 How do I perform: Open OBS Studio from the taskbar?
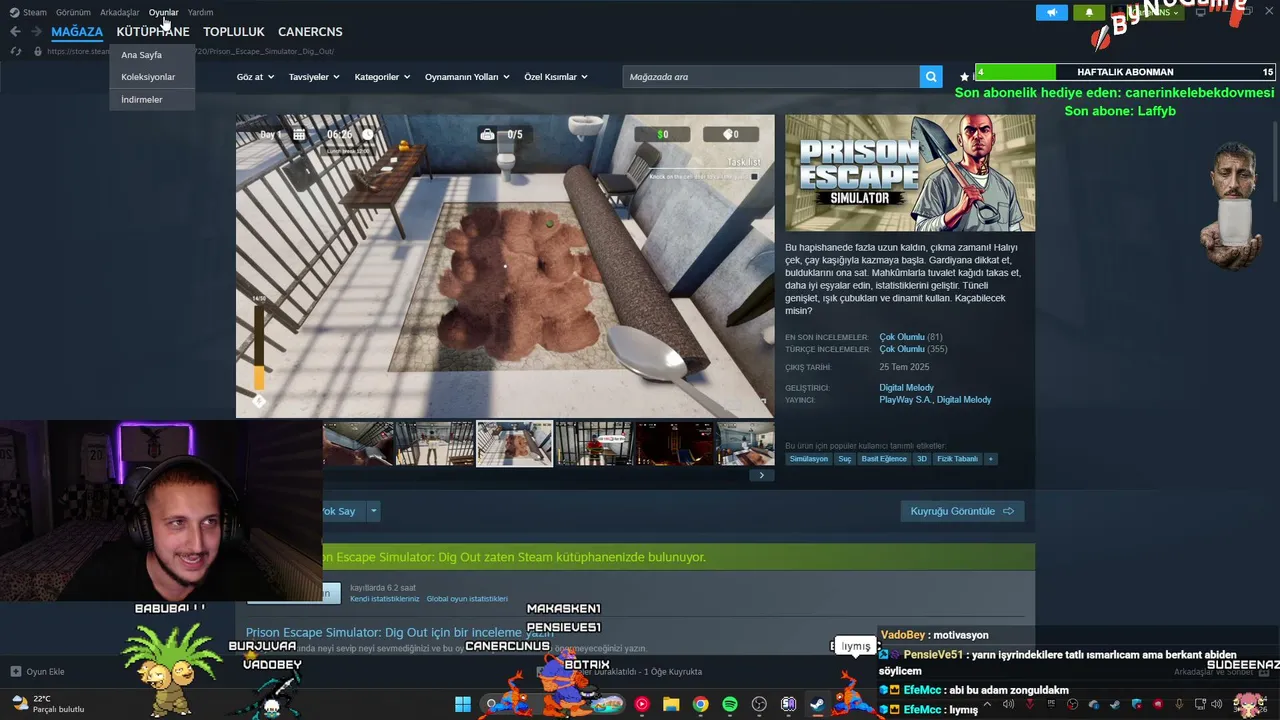(x=759, y=704)
